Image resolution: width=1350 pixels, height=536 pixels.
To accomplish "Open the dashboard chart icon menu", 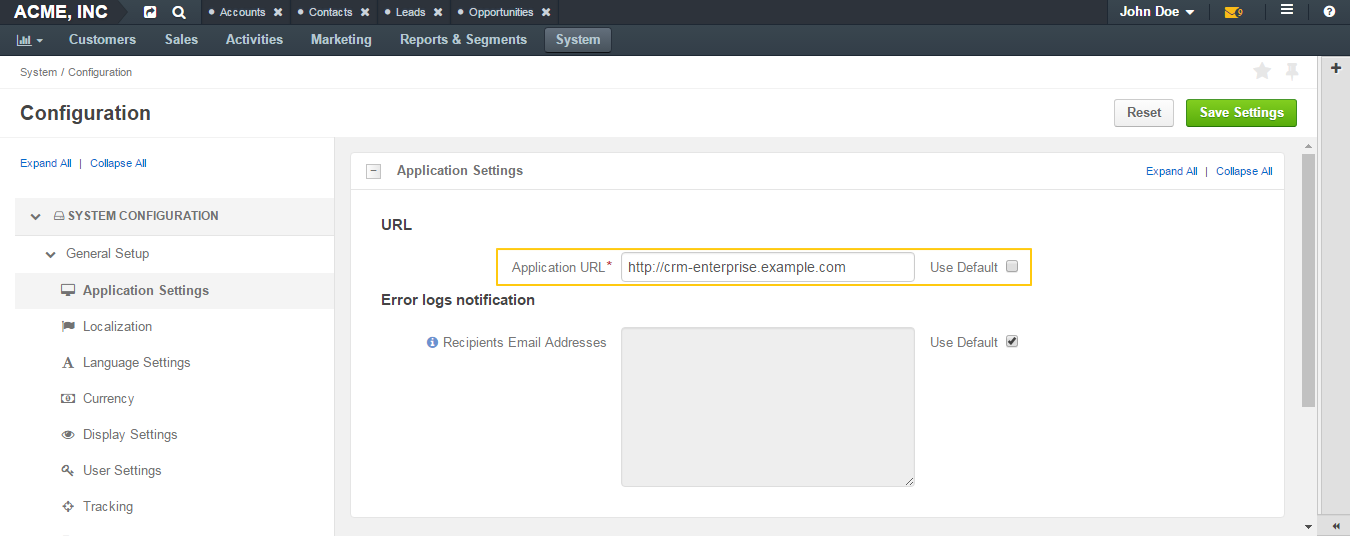I will [30, 40].
